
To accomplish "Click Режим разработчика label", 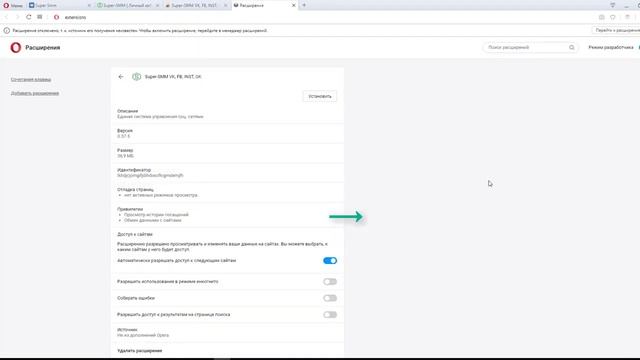I will [x=611, y=48].
